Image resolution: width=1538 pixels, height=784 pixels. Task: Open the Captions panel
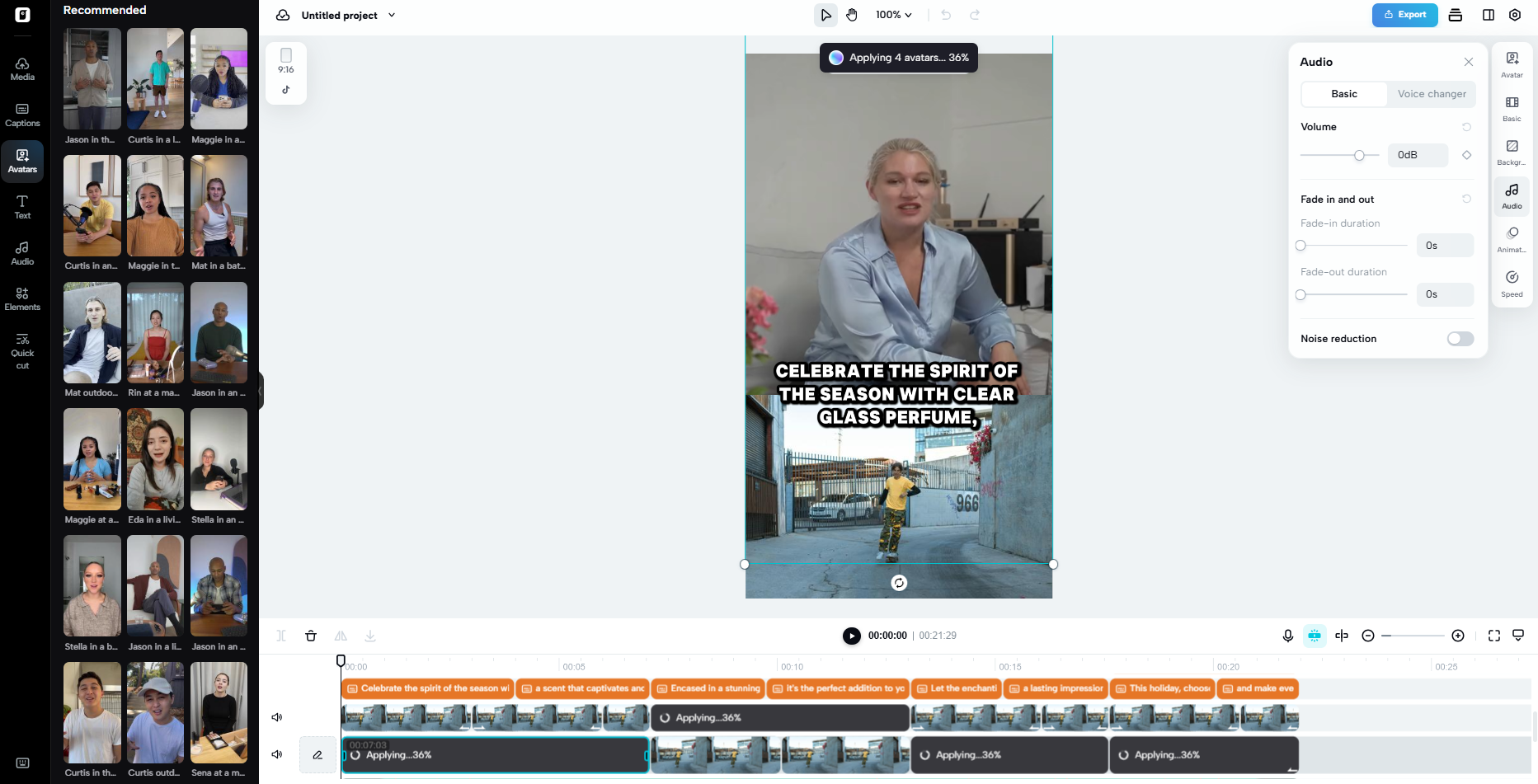[22, 115]
